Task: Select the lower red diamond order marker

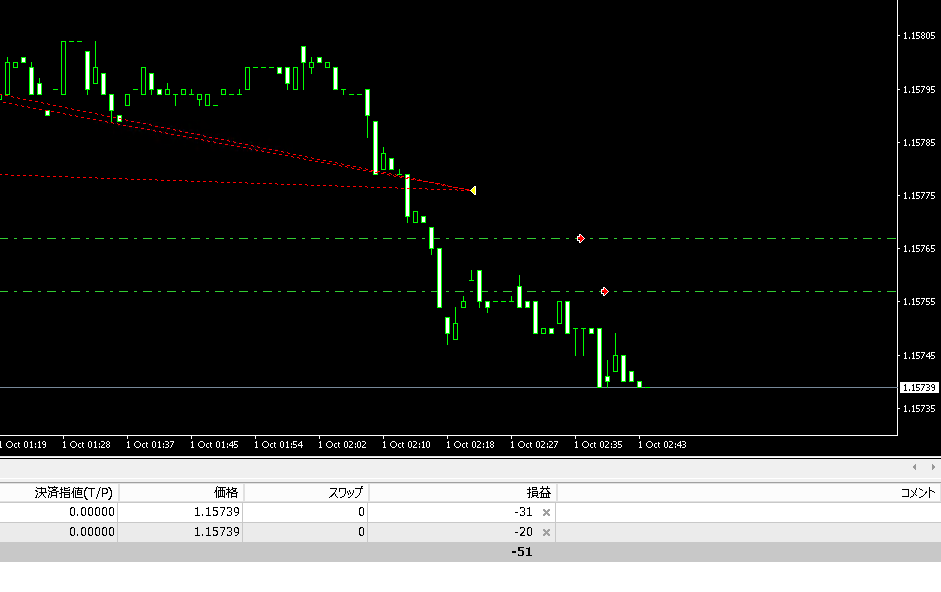Action: pos(604,291)
